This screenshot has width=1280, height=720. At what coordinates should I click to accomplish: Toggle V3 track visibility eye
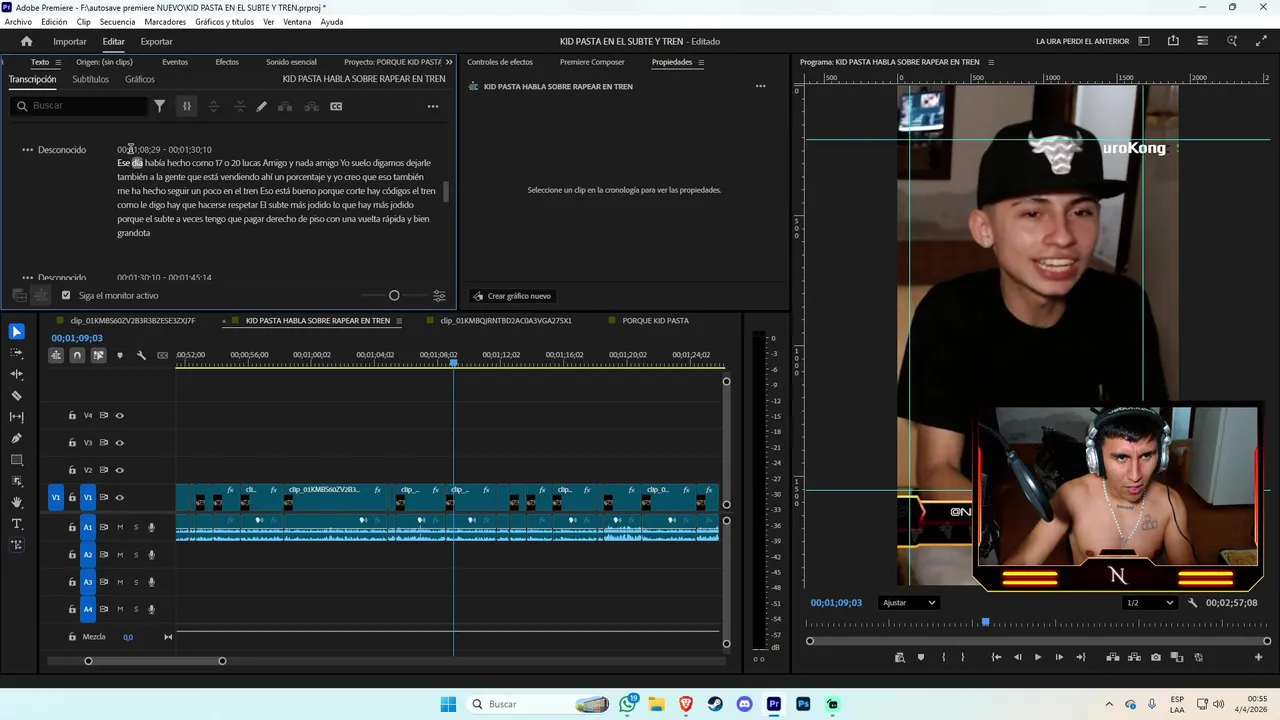click(119, 443)
